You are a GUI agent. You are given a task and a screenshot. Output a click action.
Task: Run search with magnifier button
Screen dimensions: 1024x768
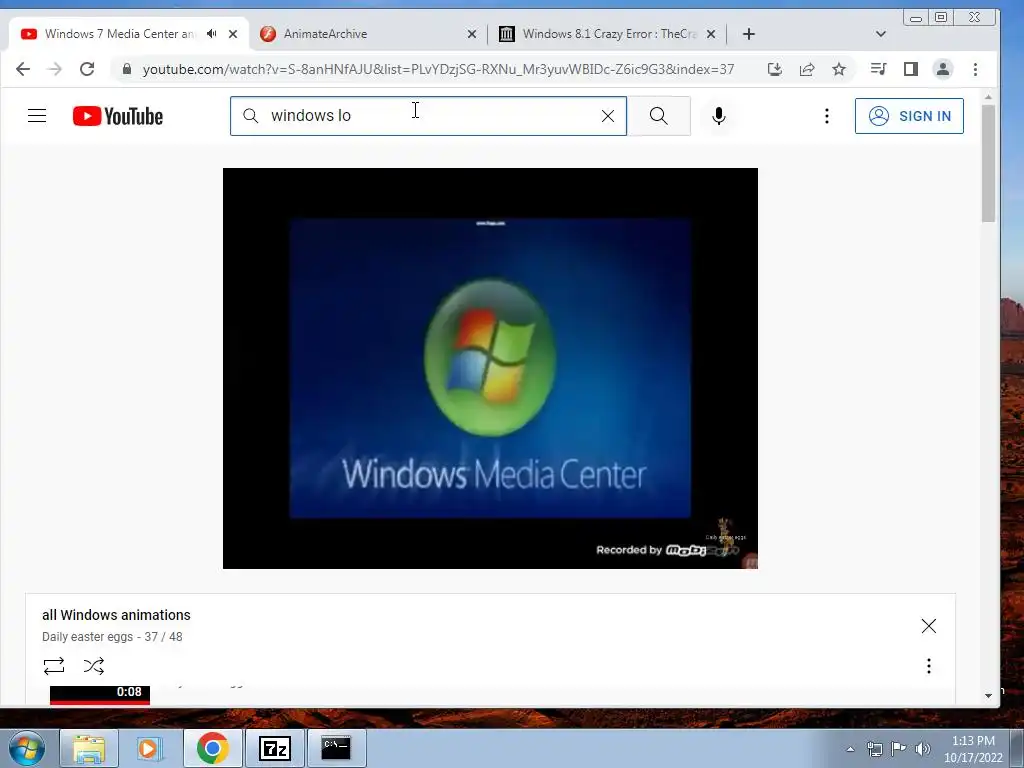tap(659, 116)
